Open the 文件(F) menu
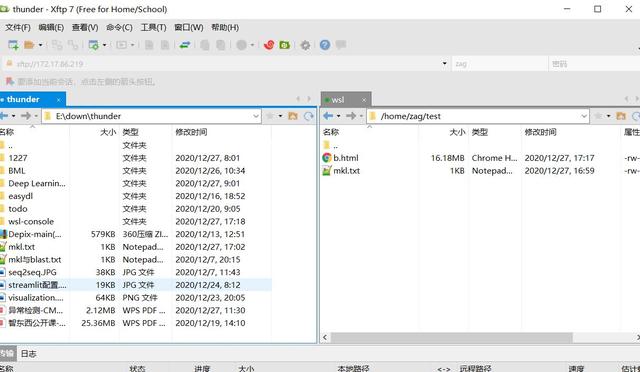The image size is (640, 372). tap(18, 27)
